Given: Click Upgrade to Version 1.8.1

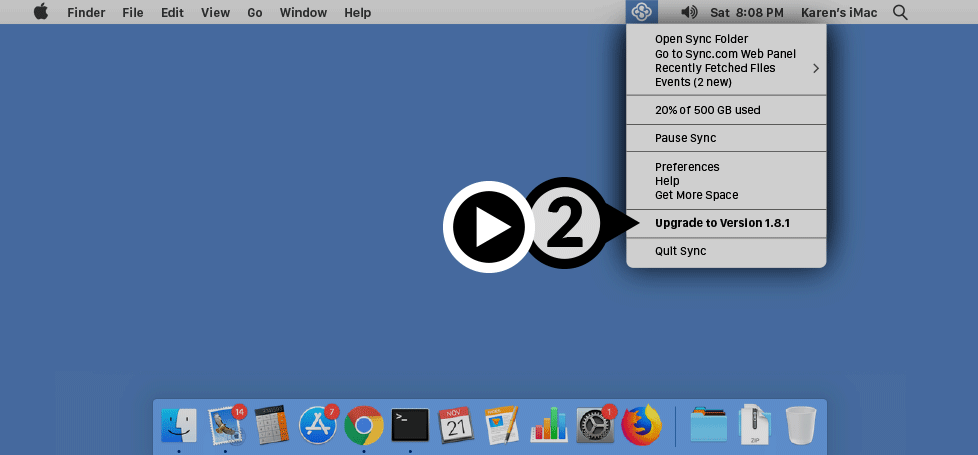Looking at the screenshot, I should (x=722, y=223).
